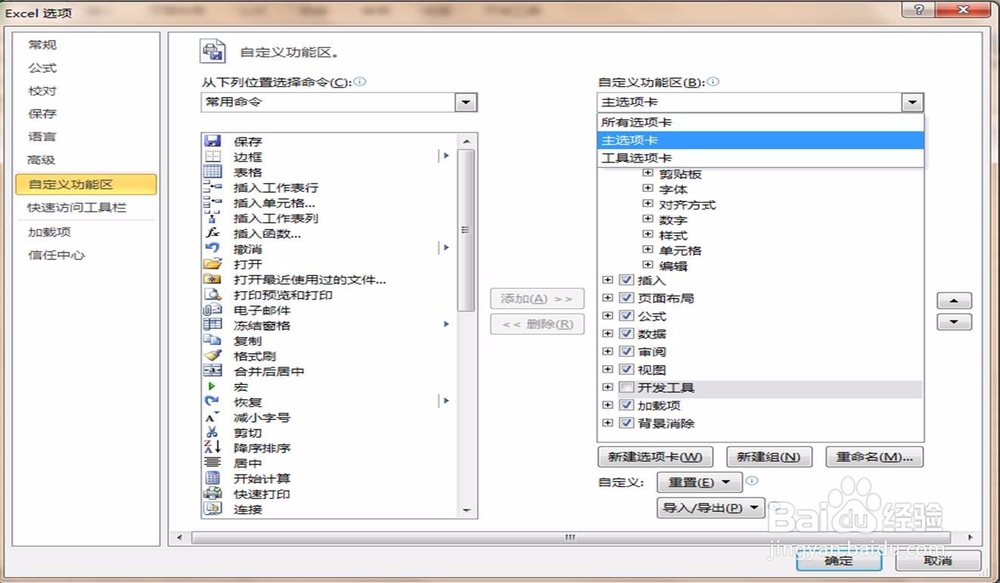Image resolution: width=1000 pixels, height=583 pixels.
Task: Select the Sort Descending (降序排序) icon
Action: point(212,447)
